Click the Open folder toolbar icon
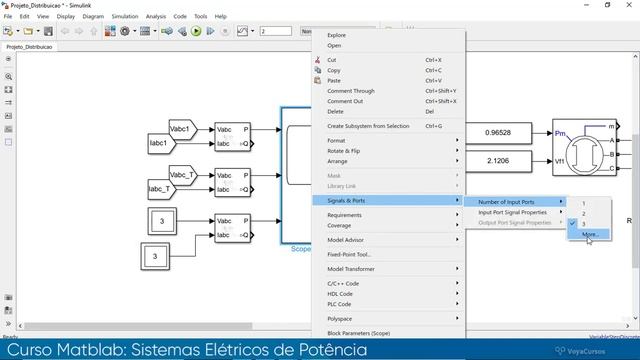The width and height of the screenshot is (640, 360). pos(28,31)
